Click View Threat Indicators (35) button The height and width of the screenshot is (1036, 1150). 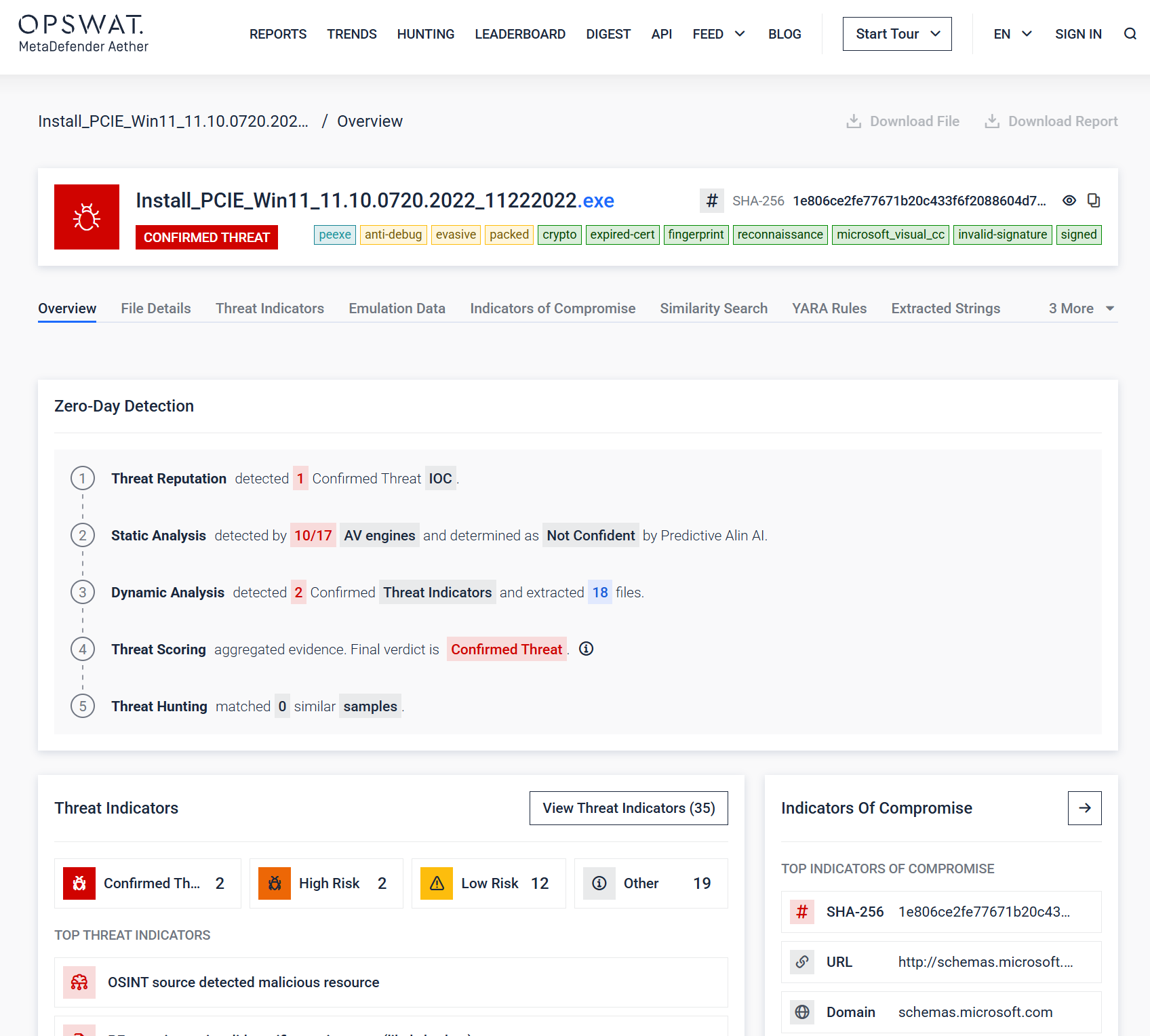click(x=629, y=808)
